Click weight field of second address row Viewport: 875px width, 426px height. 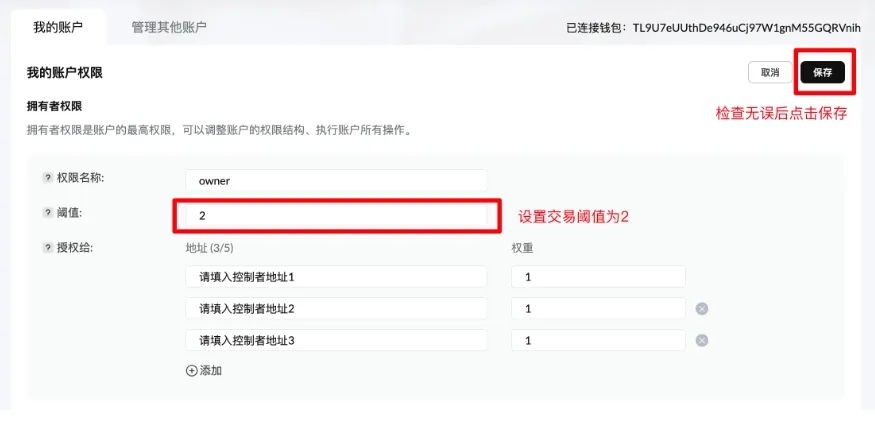pos(598,308)
